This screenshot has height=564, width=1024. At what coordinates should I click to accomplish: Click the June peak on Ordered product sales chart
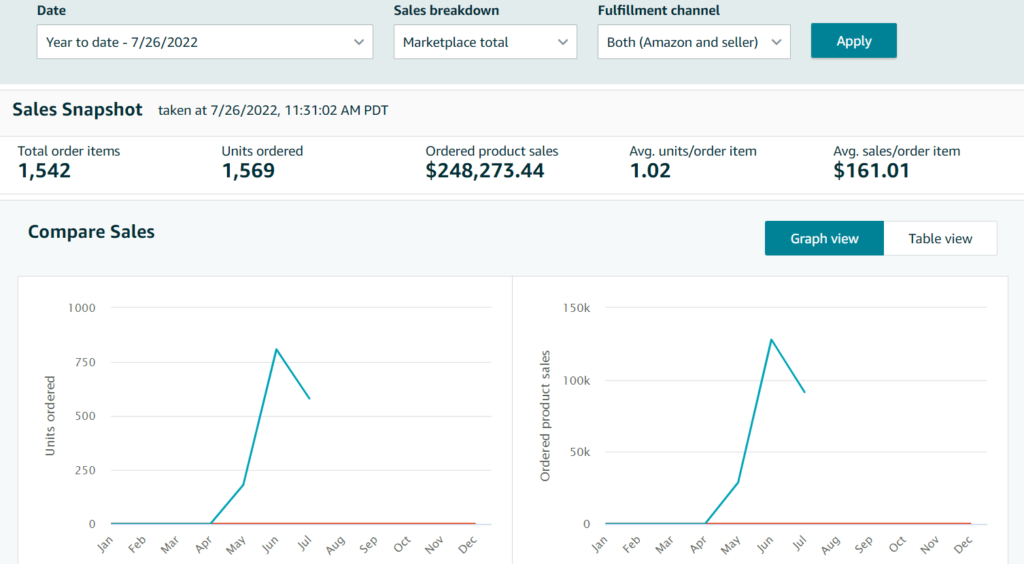pyautogui.click(x=771, y=339)
